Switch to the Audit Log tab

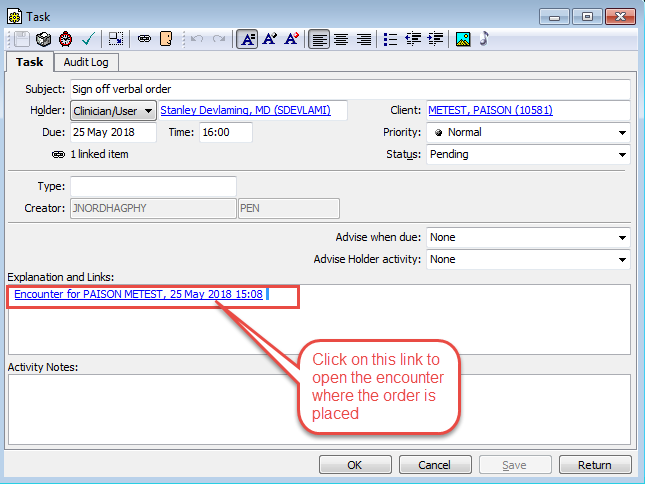[86, 62]
